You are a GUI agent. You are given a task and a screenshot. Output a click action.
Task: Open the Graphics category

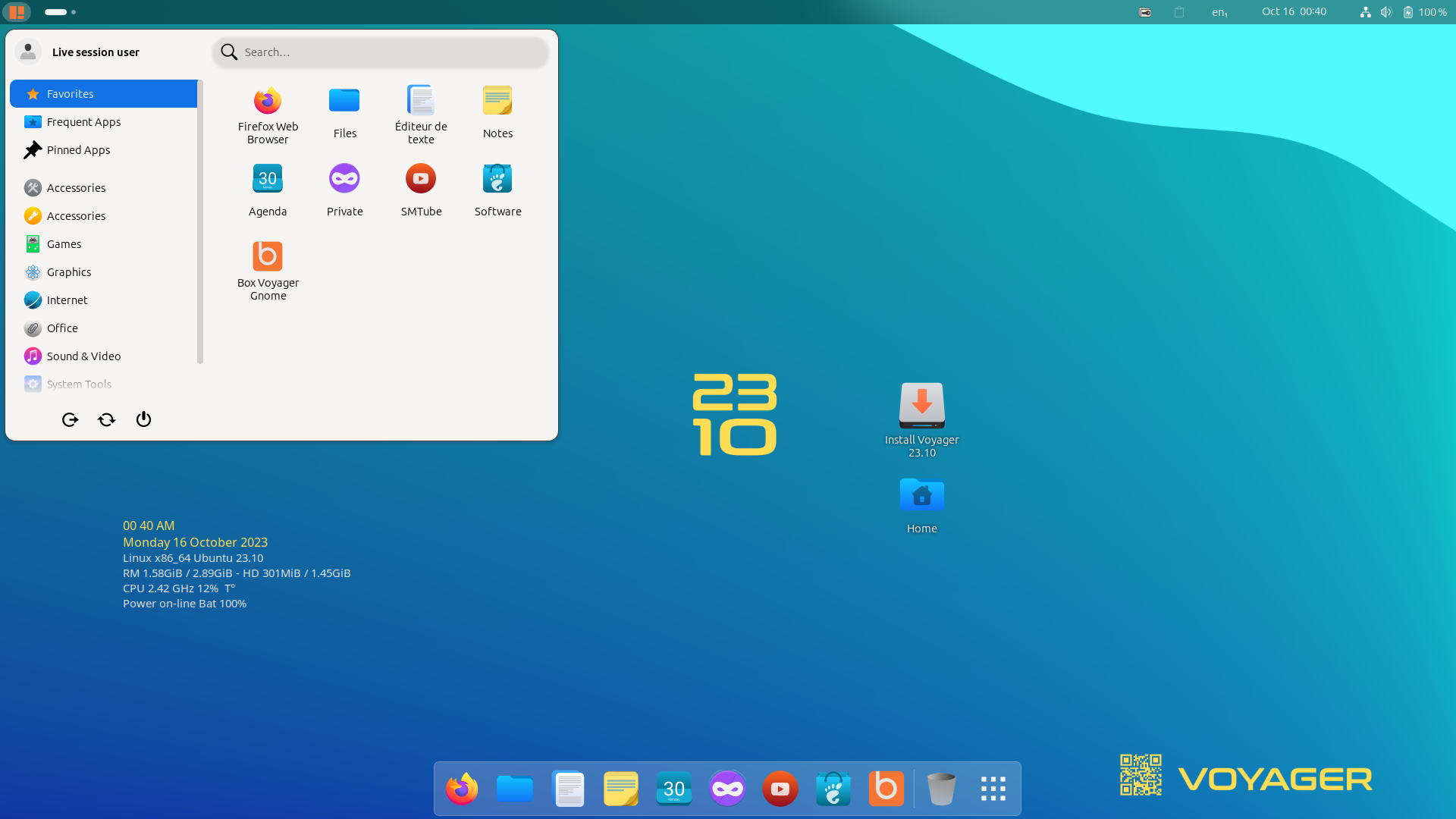click(103, 272)
